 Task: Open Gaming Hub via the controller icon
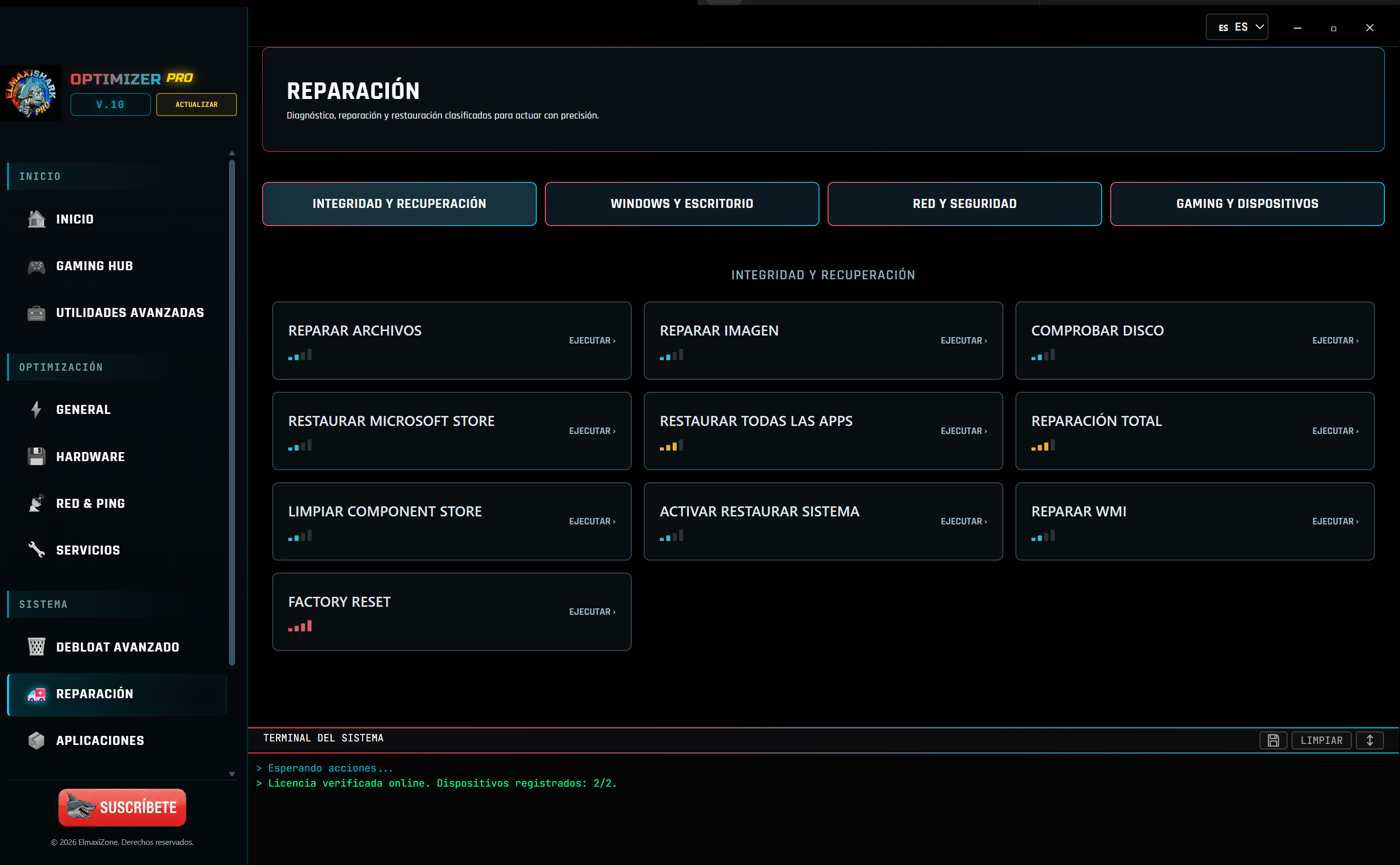pyautogui.click(x=37, y=266)
